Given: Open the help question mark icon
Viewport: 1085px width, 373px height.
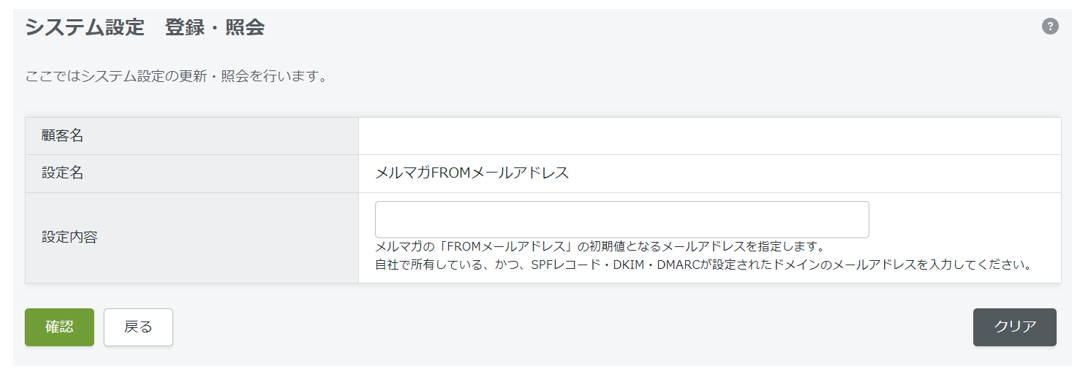Looking at the screenshot, I should 1050,27.
